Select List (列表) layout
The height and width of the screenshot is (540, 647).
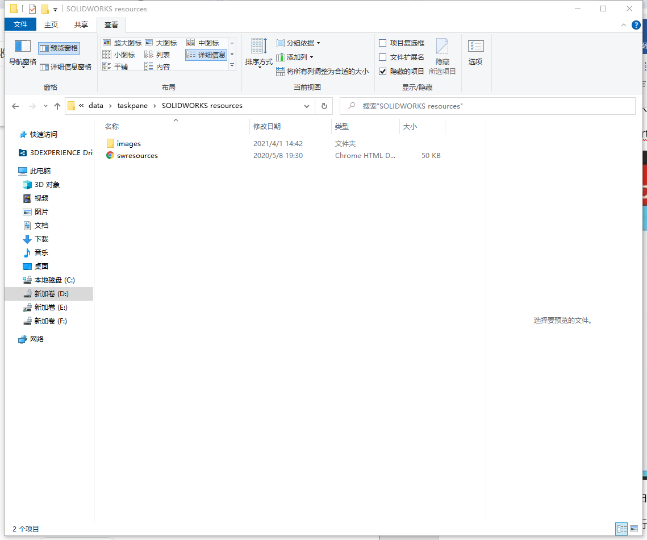tap(157, 54)
